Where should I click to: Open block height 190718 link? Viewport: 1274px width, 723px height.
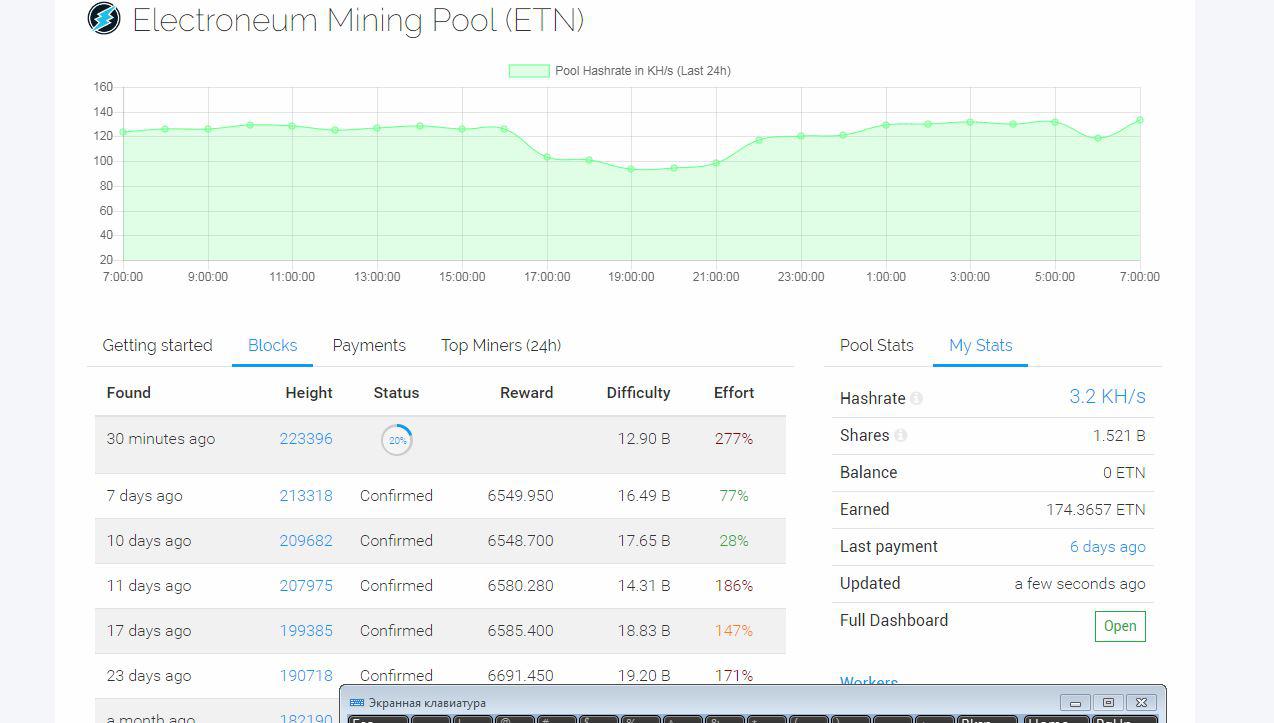pyautogui.click(x=306, y=676)
